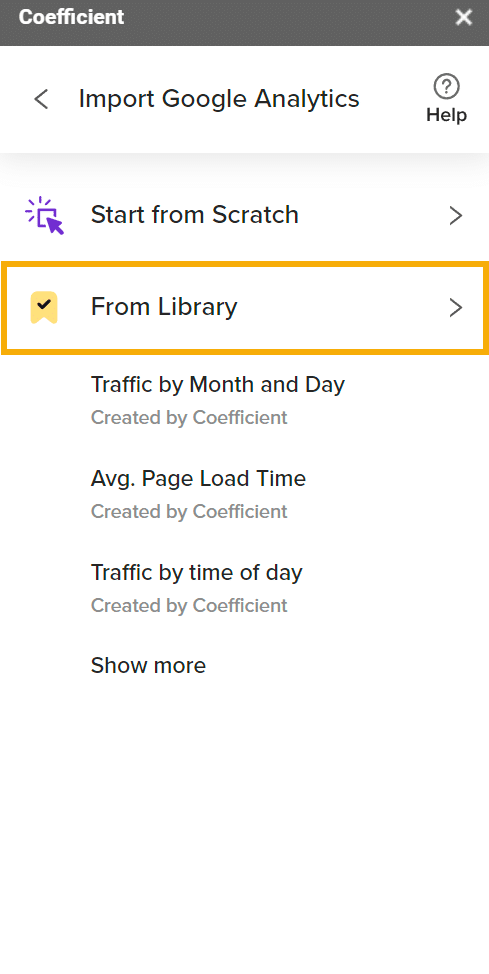Expand Start from Scratch using its chevron
Screen dimensions: 489x974
coord(456,216)
